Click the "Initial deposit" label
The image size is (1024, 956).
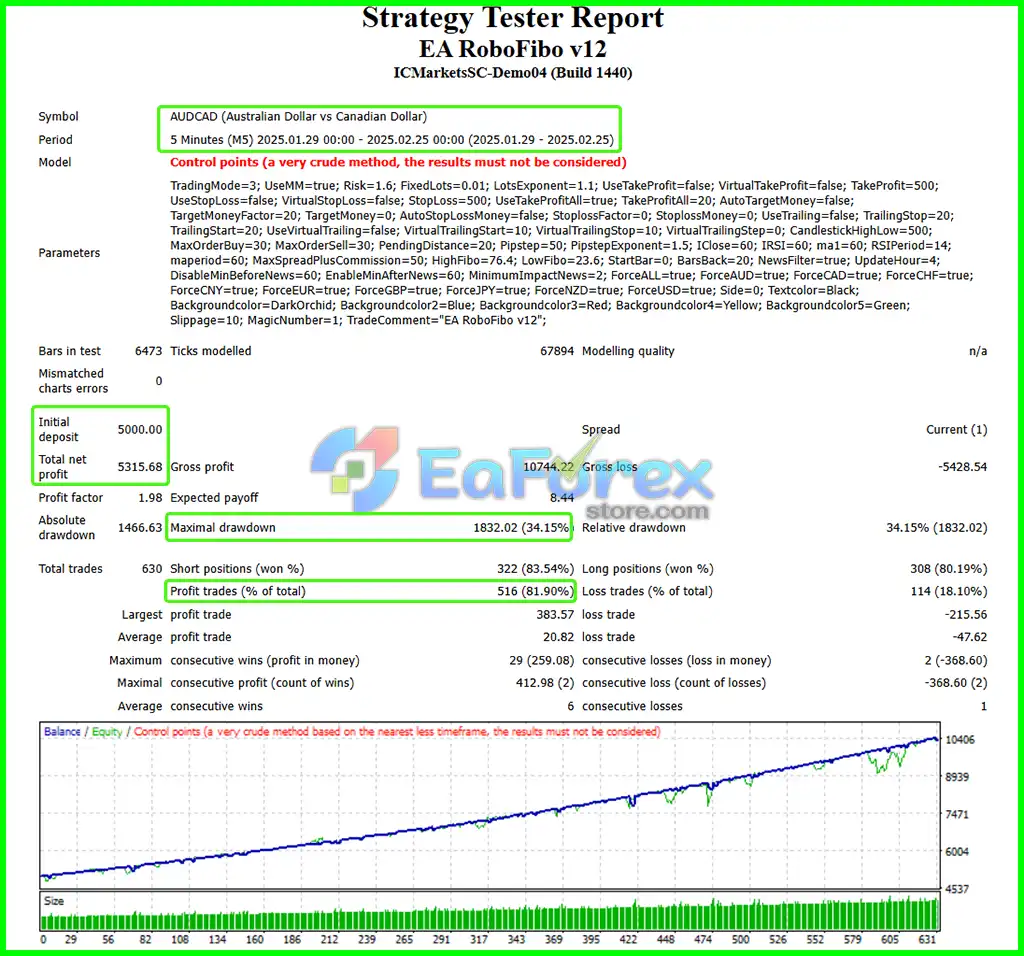(x=58, y=430)
